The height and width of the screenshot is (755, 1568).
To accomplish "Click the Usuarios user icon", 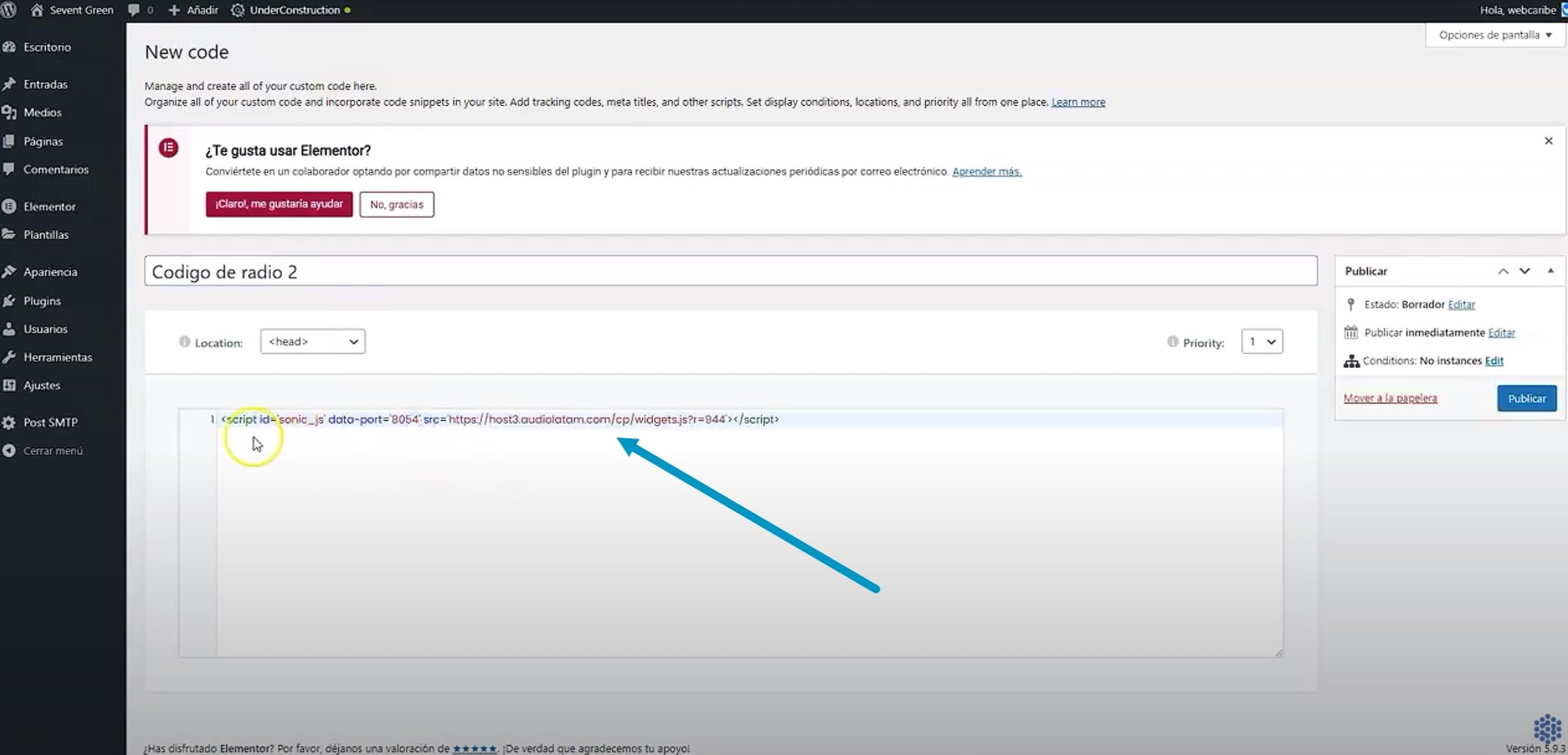I will point(9,329).
